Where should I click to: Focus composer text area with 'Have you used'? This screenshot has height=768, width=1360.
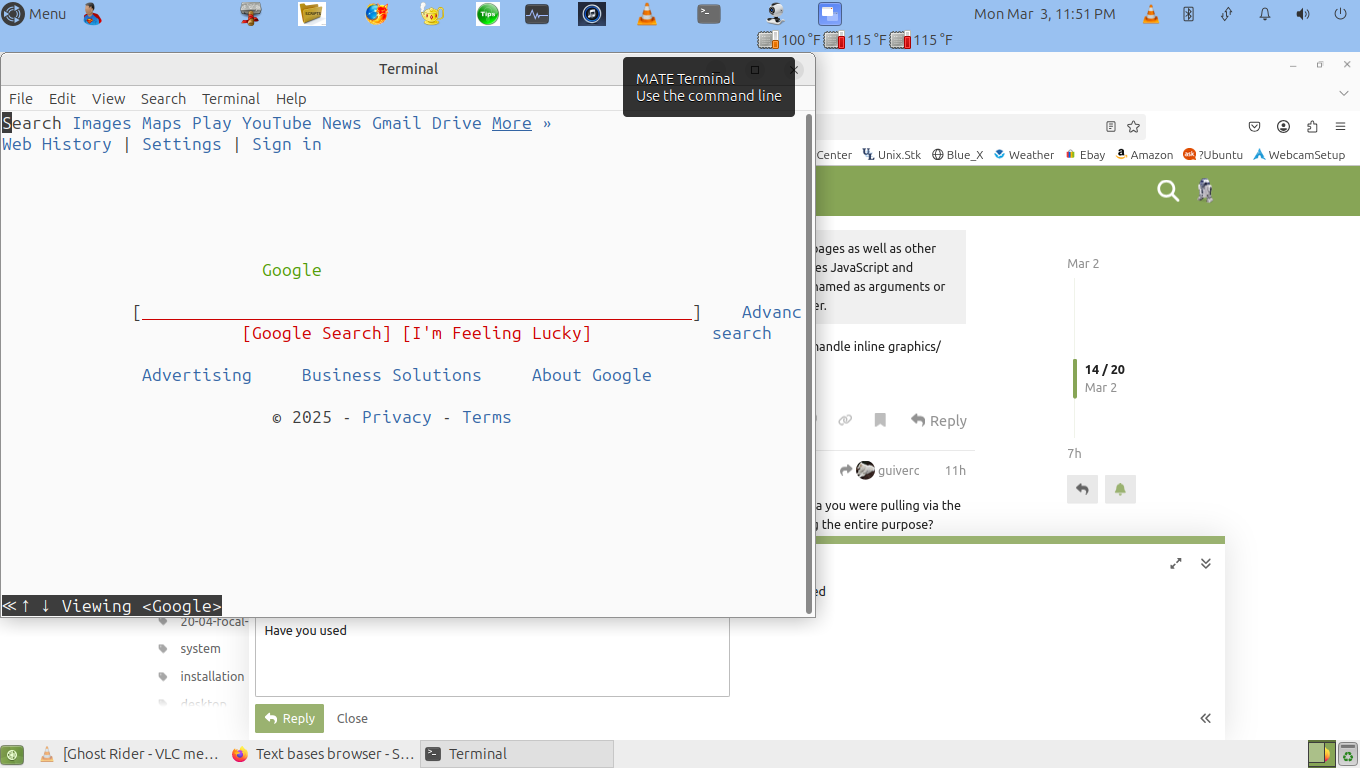point(492,656)
